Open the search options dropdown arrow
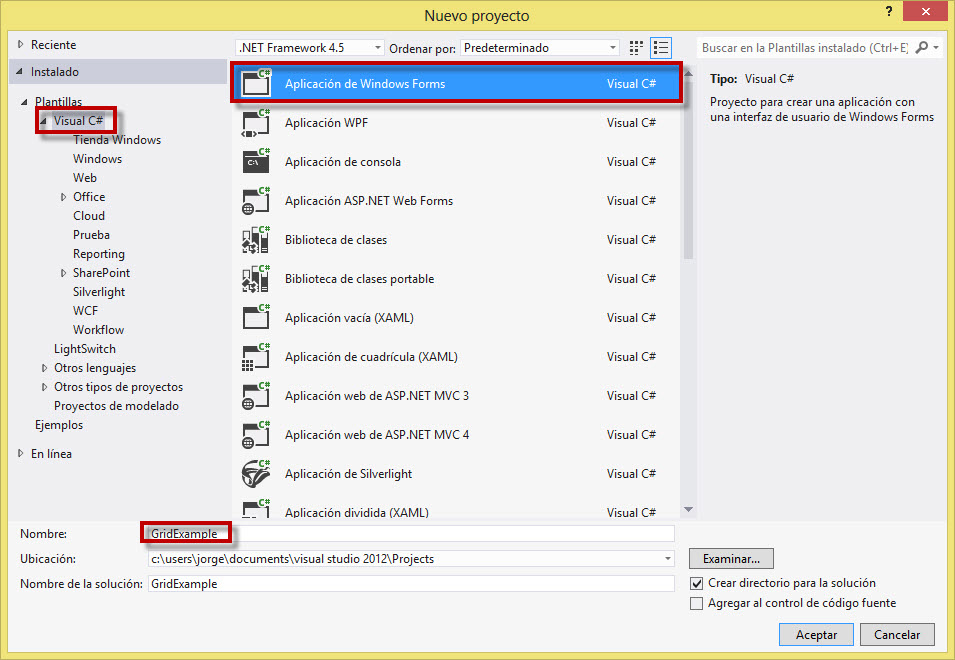The image size is (955, 660). point(936,47)
